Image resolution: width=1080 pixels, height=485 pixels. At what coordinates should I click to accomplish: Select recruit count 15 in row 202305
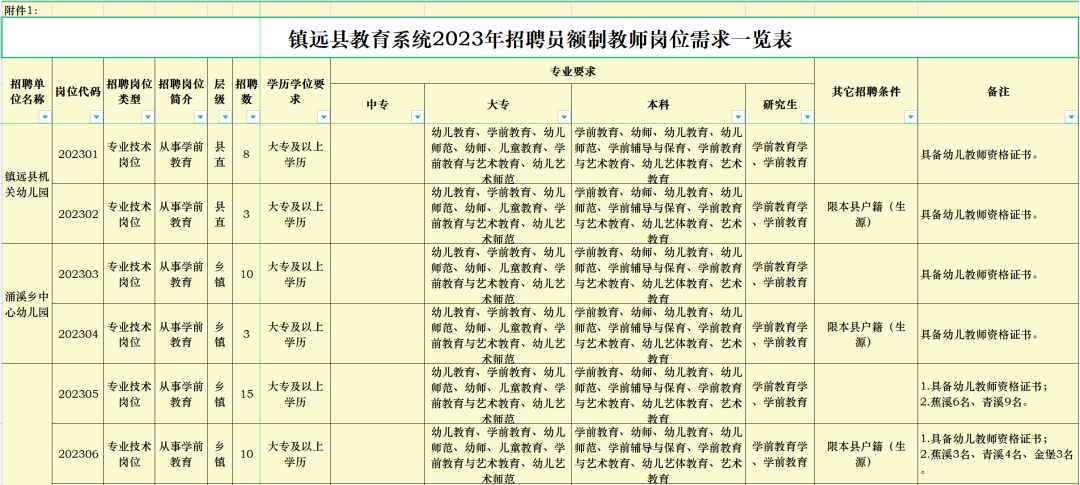click(x=247, y=394)
